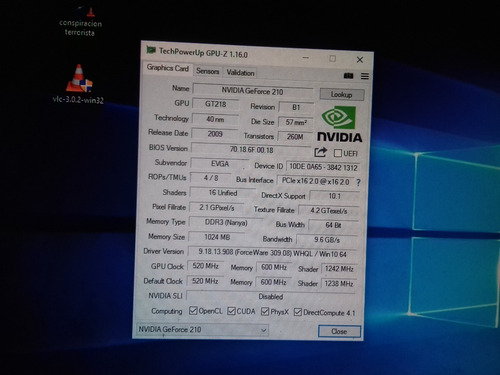Click the GPU-Z screenshot camera icon
This screenshot has height=375, width=500.
pyautogui.click(x=348, y=76)
